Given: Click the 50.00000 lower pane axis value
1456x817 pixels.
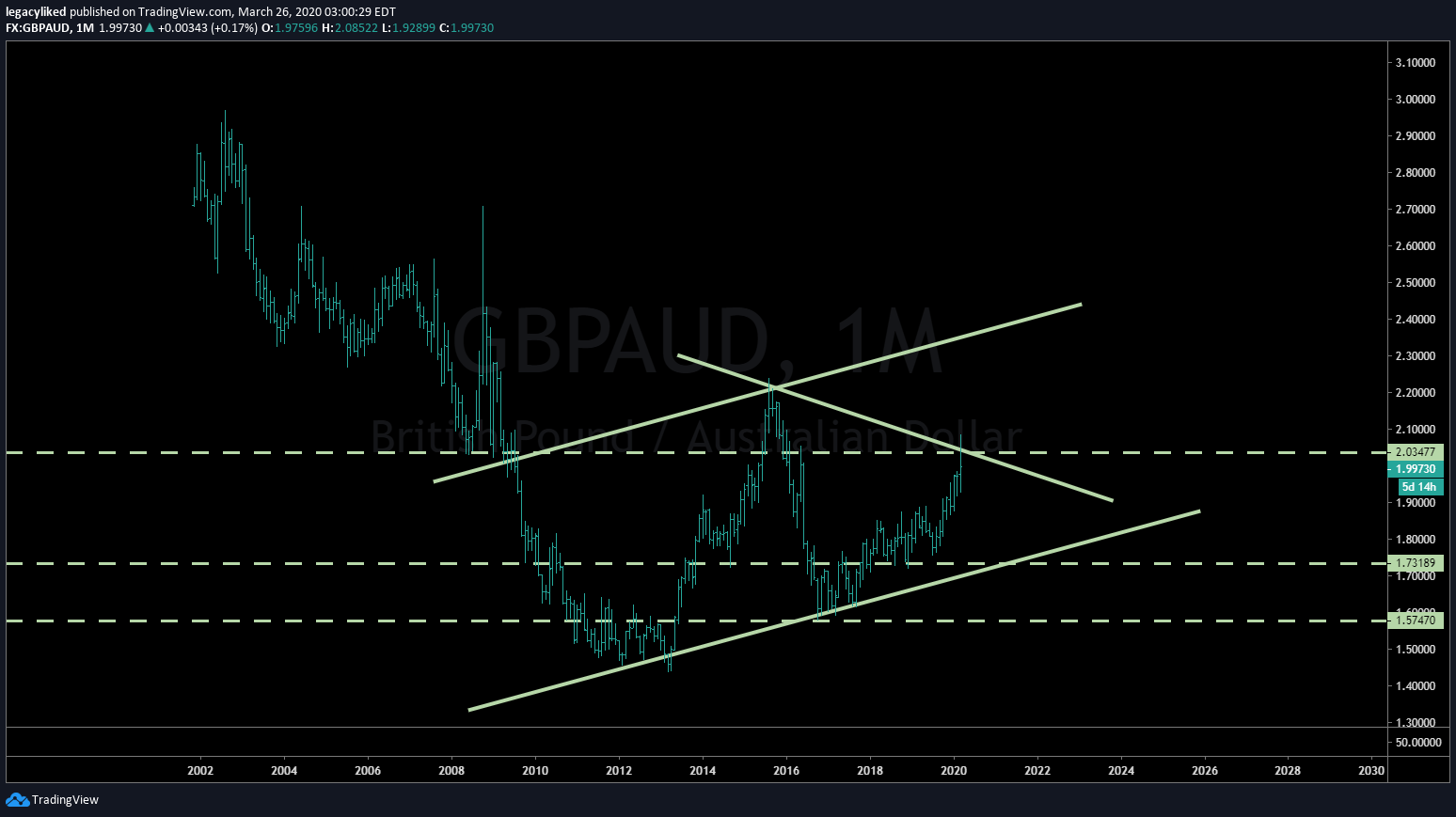Looking at the screenshot, I should (1419, 743).
